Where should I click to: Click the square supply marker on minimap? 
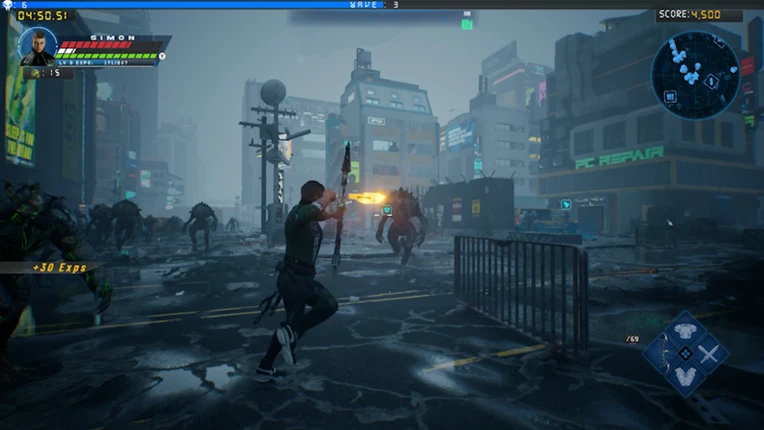tap(671, 97)
